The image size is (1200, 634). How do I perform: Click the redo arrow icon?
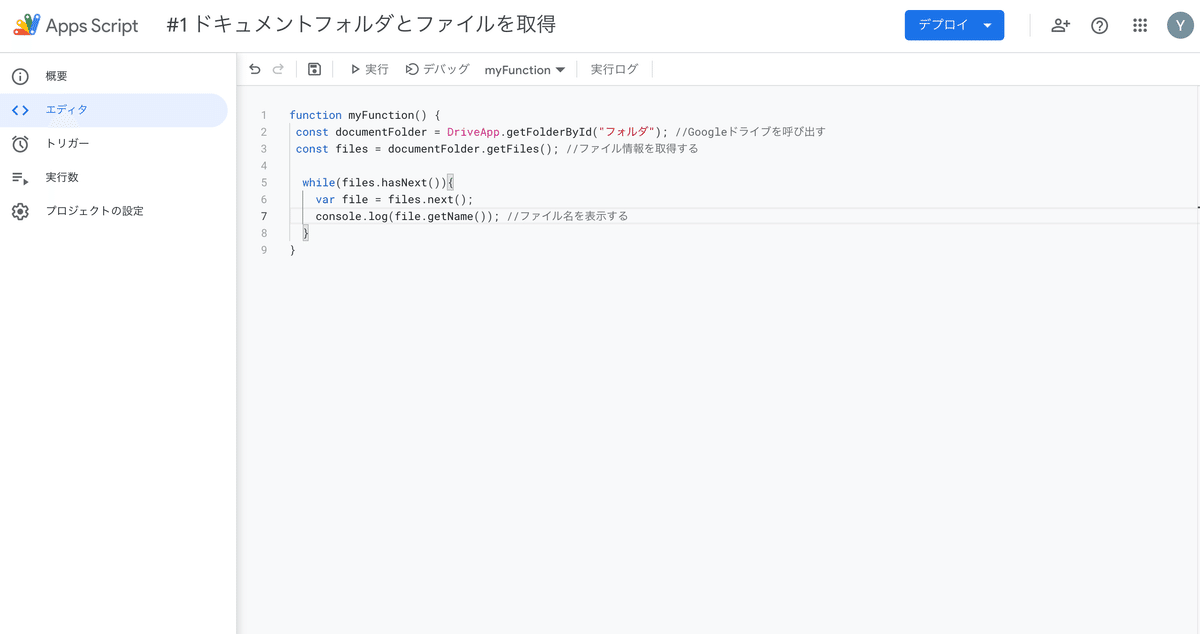(x=278, y=69)
